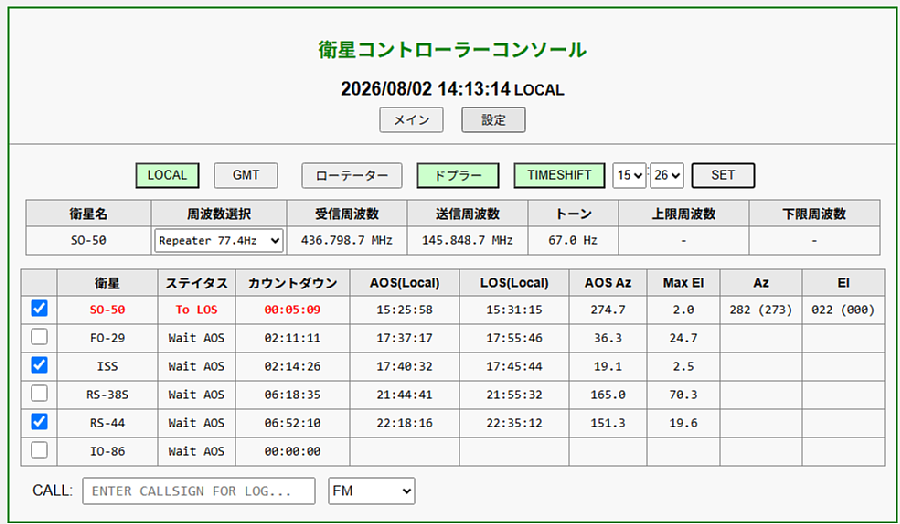Click the 衛星コントローラーコンソール title
The height and width of the screenshot is (524, 900).
452,50
